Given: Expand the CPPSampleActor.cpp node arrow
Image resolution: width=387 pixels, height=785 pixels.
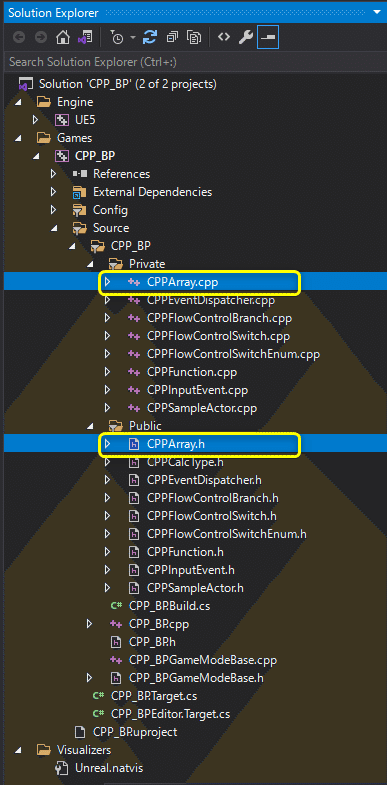Looking at the screenshot, I should point(108,408).
